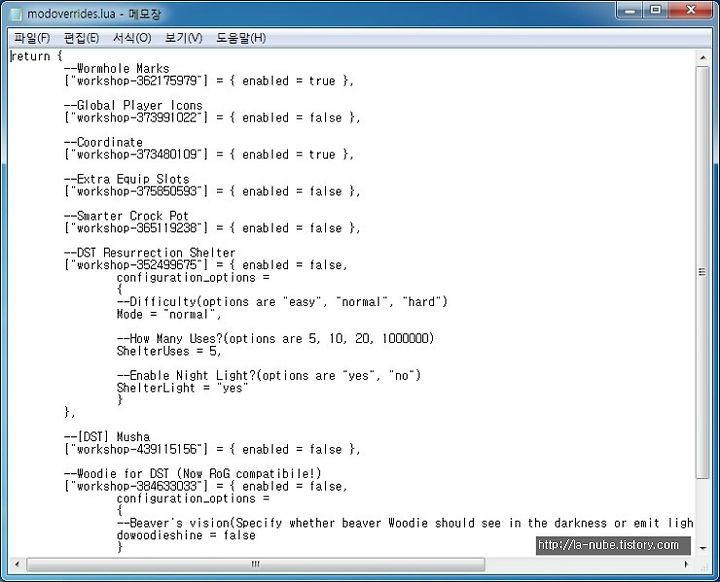
Task: Click the horizontal scrollbar left arrow
Action: (x=17, y=564)
